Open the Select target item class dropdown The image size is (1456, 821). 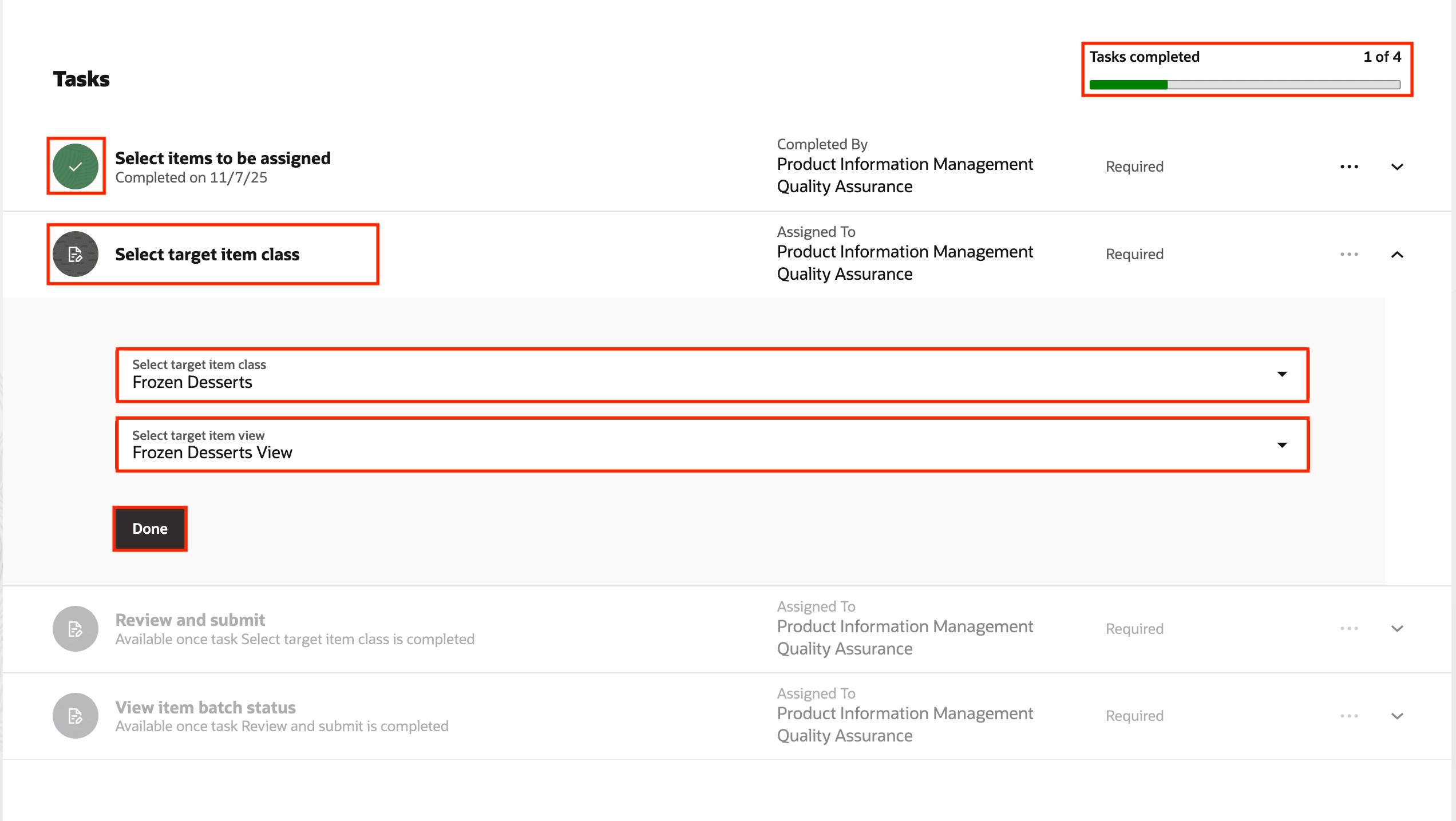(x=1281, y=374)
